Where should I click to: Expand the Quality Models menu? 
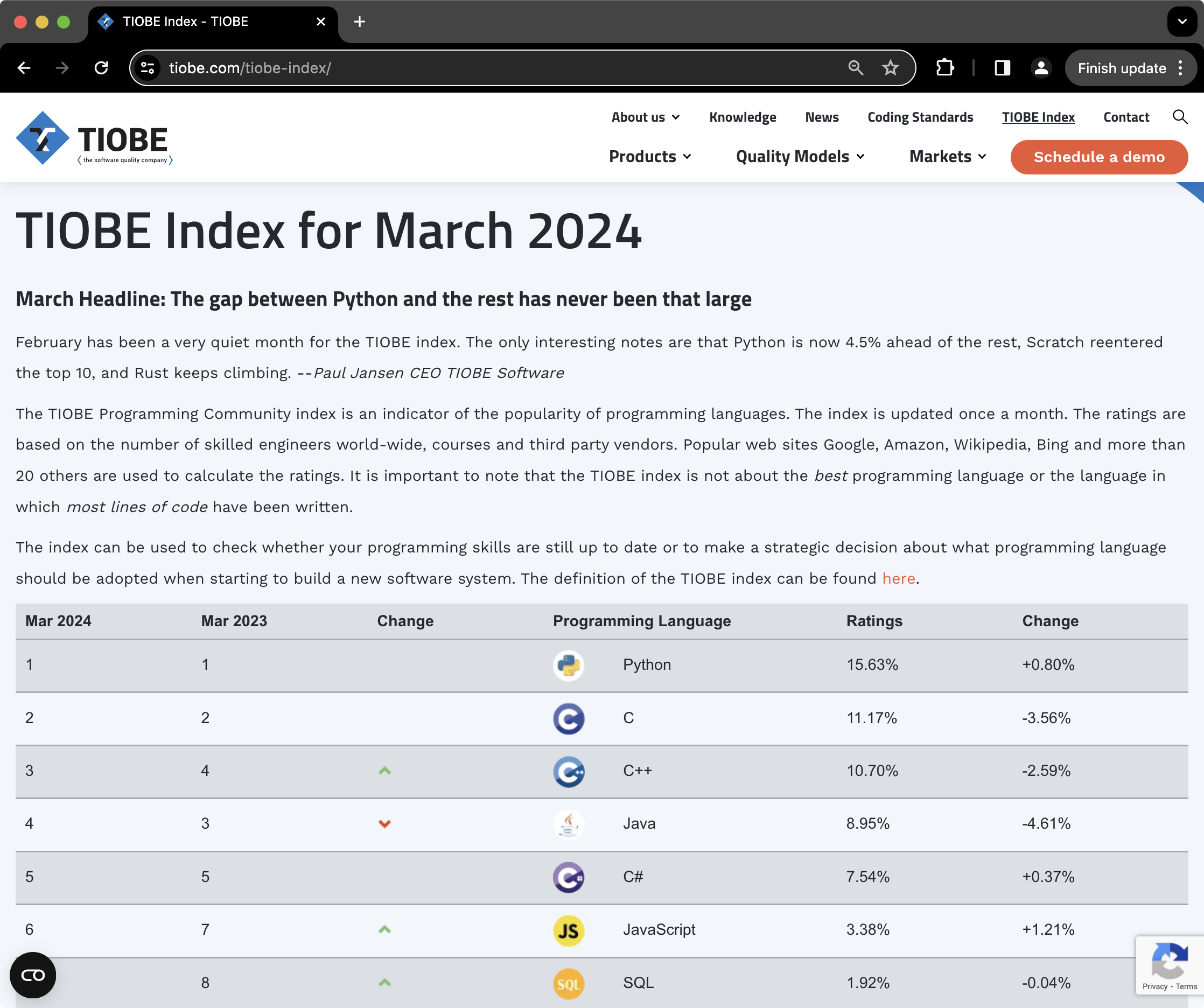click(x=800, y=157)
